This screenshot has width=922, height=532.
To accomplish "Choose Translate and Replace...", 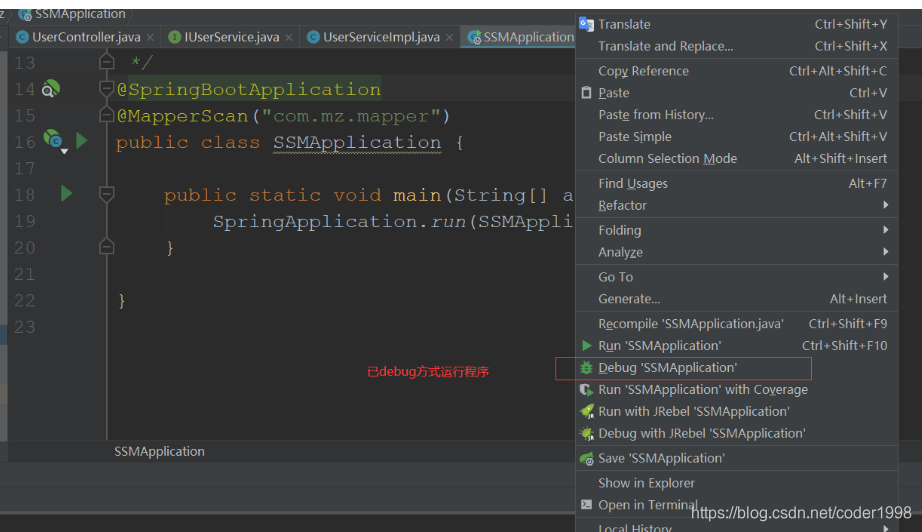I will pyautogui.click(x=737, y=46).
